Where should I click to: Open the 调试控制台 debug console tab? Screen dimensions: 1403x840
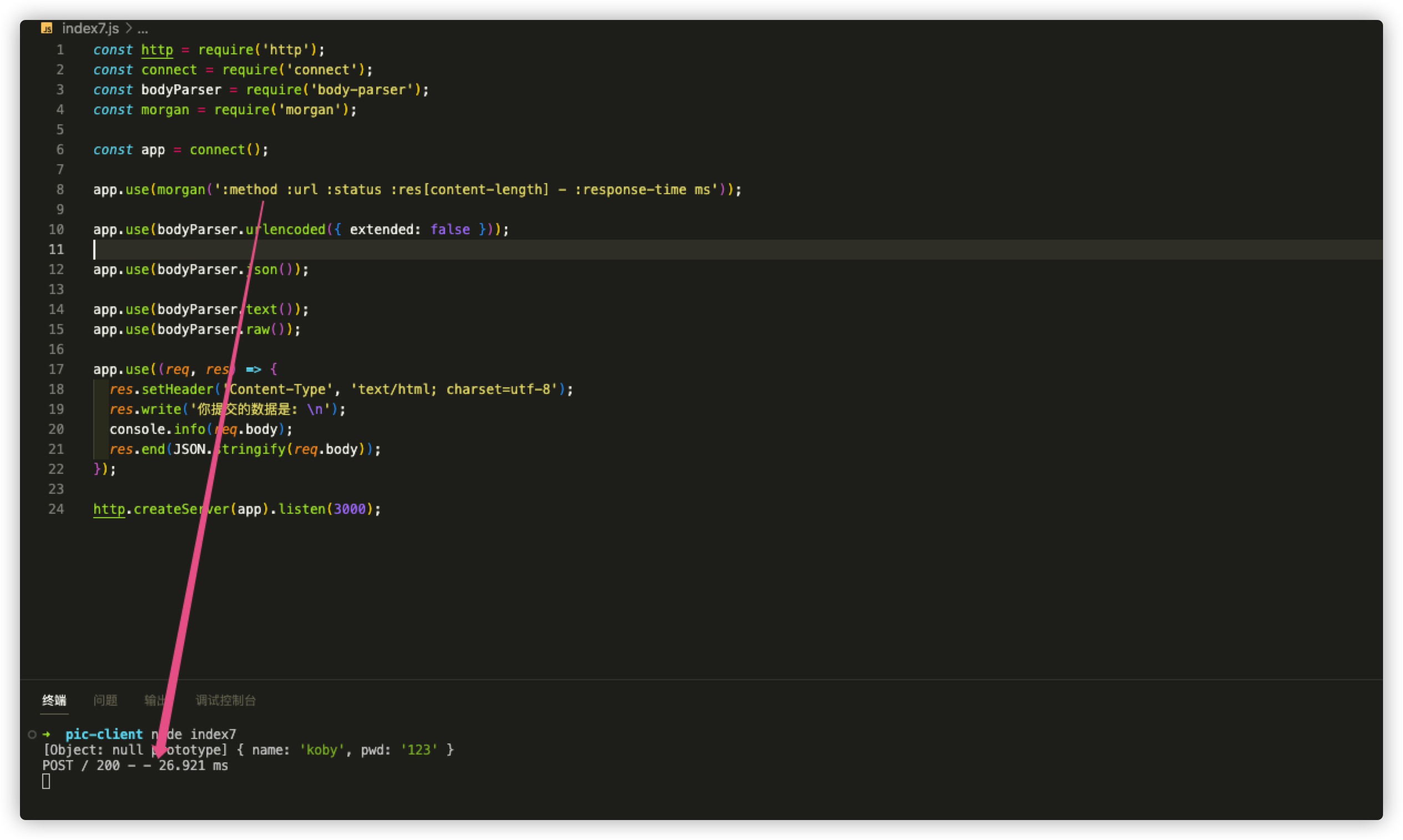226,700
